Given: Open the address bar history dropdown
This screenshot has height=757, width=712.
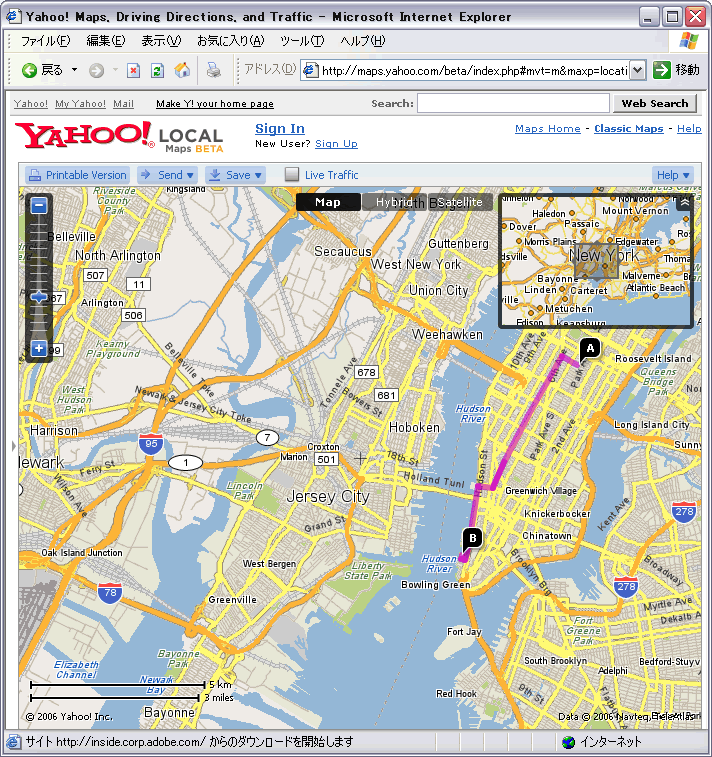Looking at the screenshot, I should (x=638, y=70).
